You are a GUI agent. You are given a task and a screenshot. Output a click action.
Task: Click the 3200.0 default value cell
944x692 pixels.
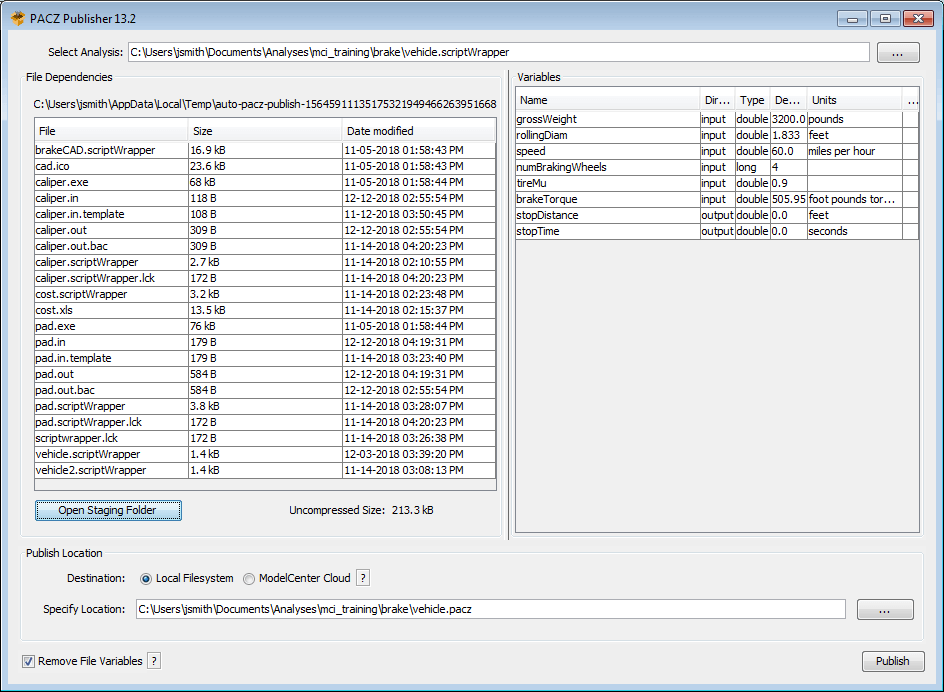point(789,119)
